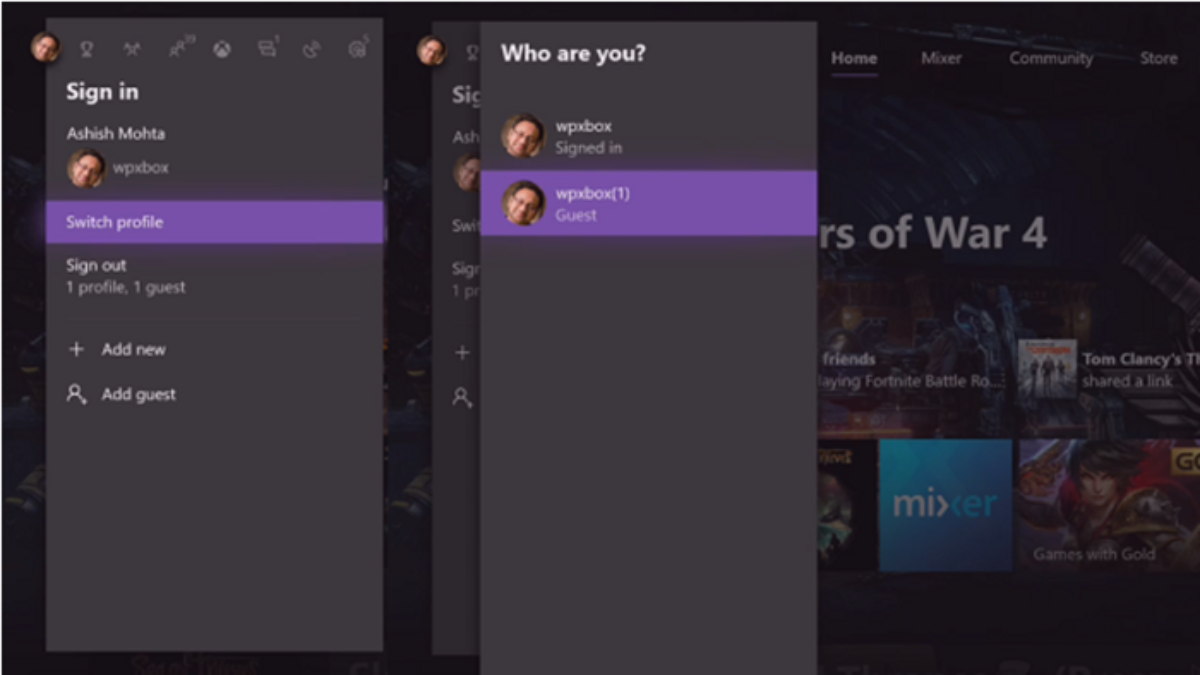Click the Ashish Mohta name text
The image size is (1200, 675).
pos(116,133)
